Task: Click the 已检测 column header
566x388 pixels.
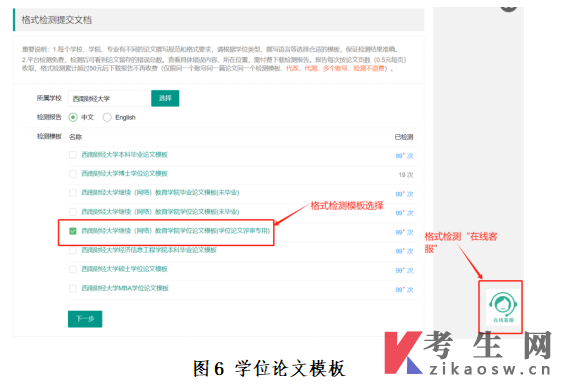Action: pyautogui.click(x=404, y=137)
